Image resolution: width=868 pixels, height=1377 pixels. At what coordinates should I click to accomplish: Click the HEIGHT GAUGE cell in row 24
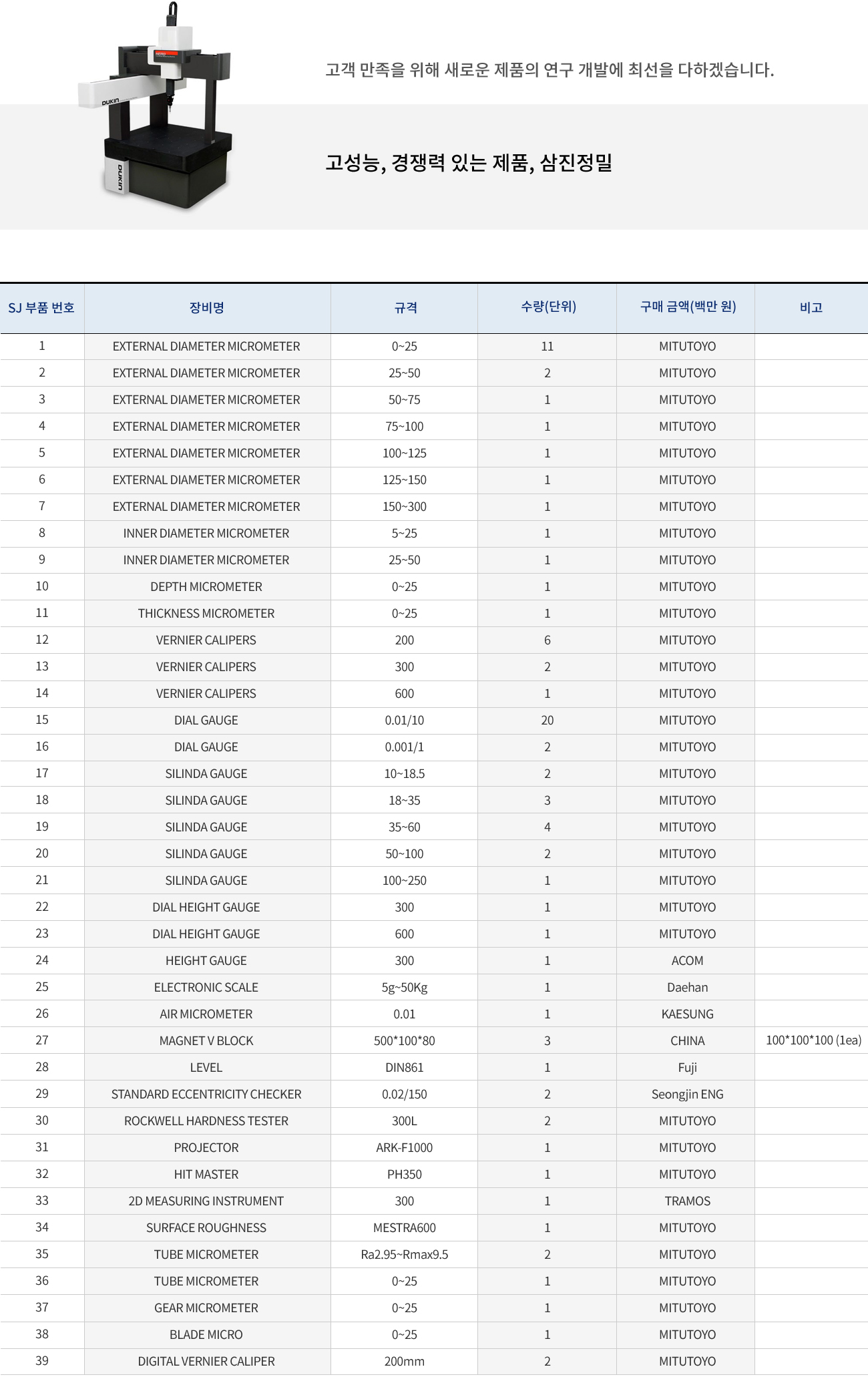click(206, 961)
